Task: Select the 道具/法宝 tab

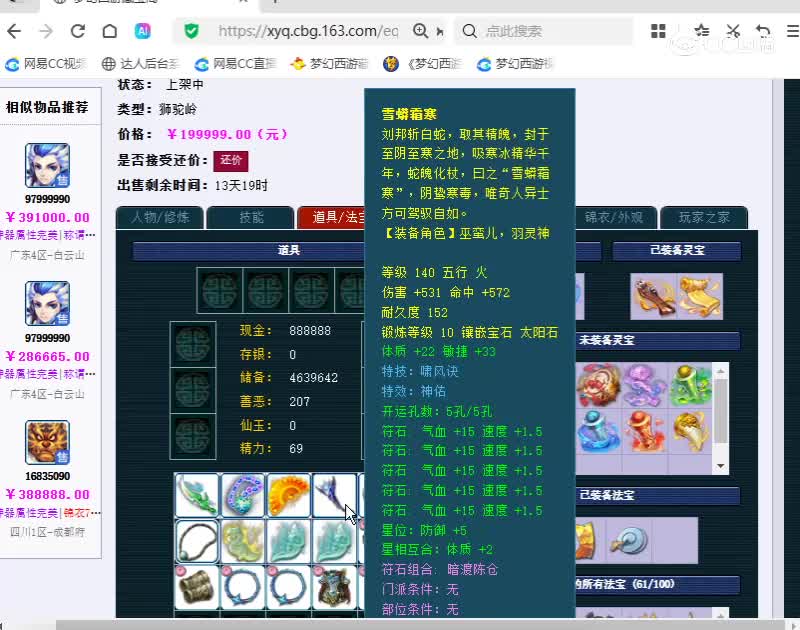Action: click(331, 218)
